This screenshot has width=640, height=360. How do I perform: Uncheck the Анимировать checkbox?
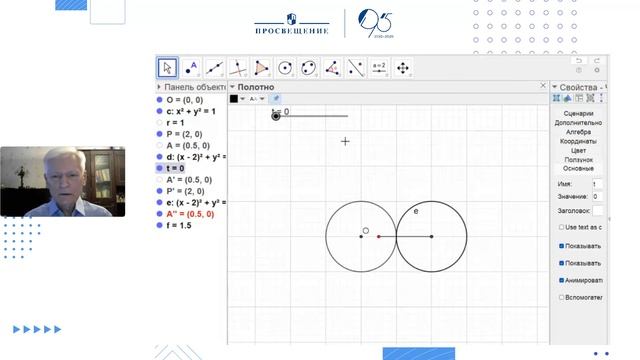tap(561, 280)
